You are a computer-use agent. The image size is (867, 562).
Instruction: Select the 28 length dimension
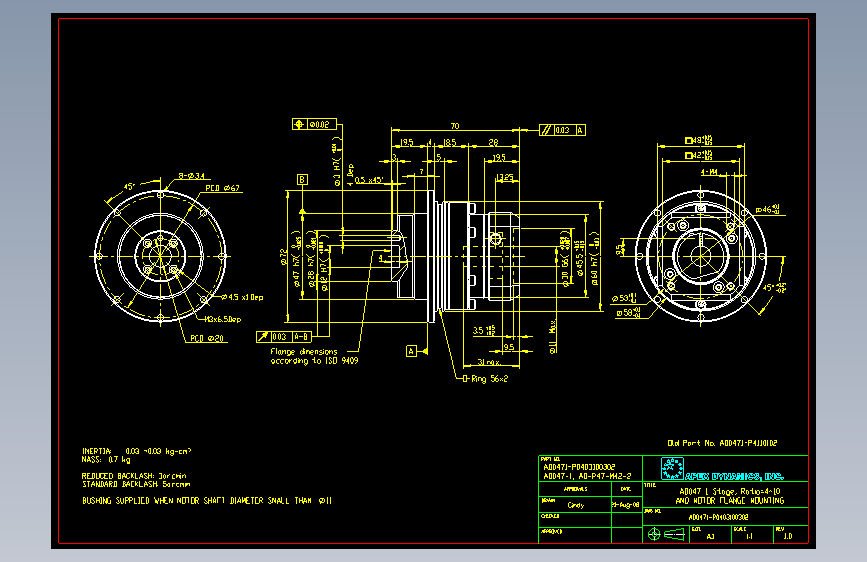[x=493, y=143]
